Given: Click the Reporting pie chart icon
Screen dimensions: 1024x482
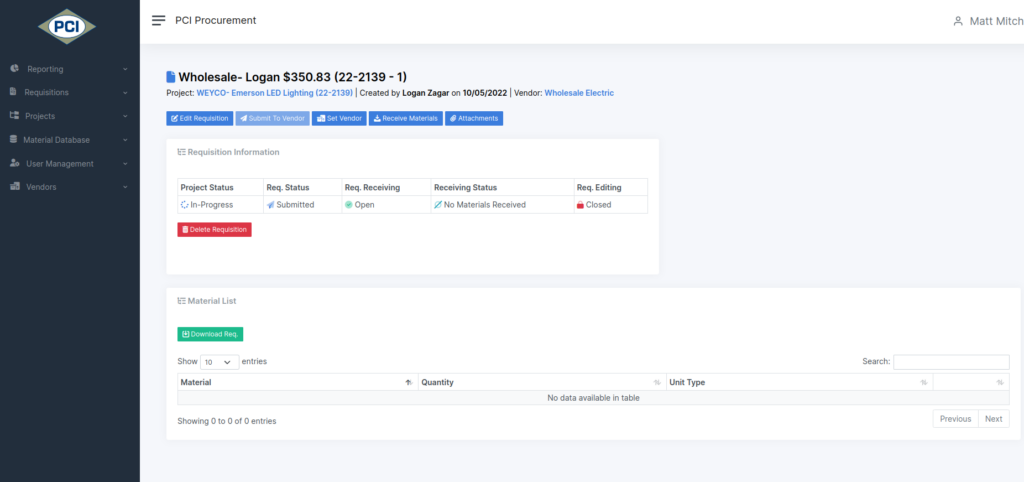Looking at the screenshot, I should 14,69.
